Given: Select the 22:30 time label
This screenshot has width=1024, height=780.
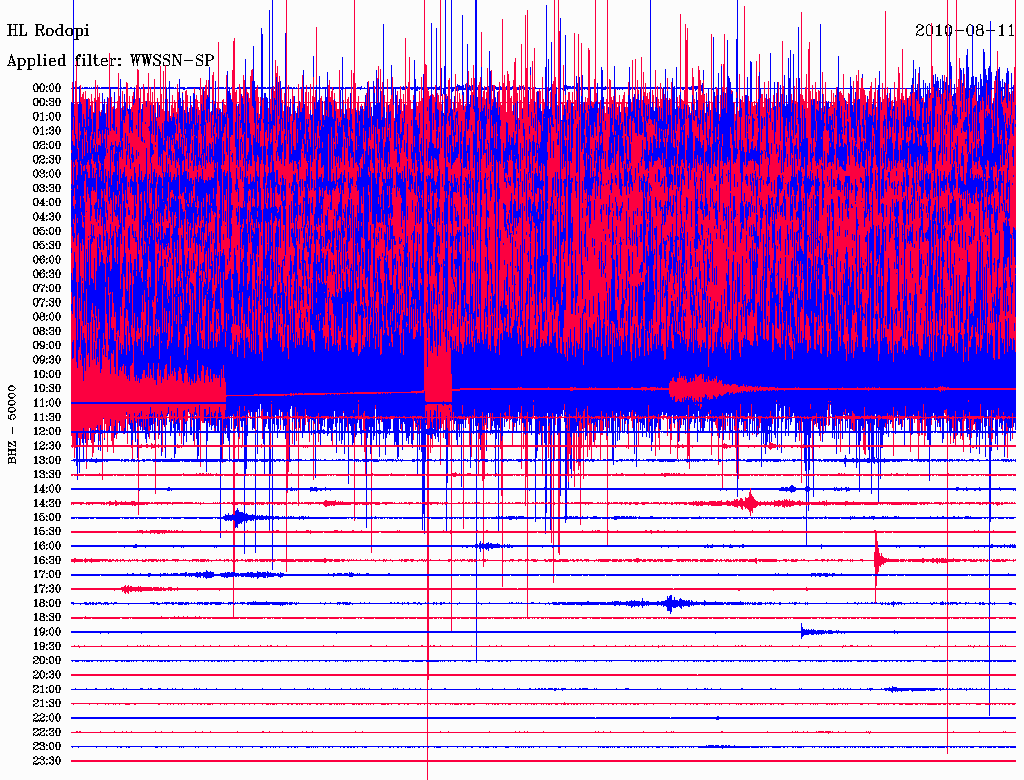Looking at the screenshot, I should [47, 732].
